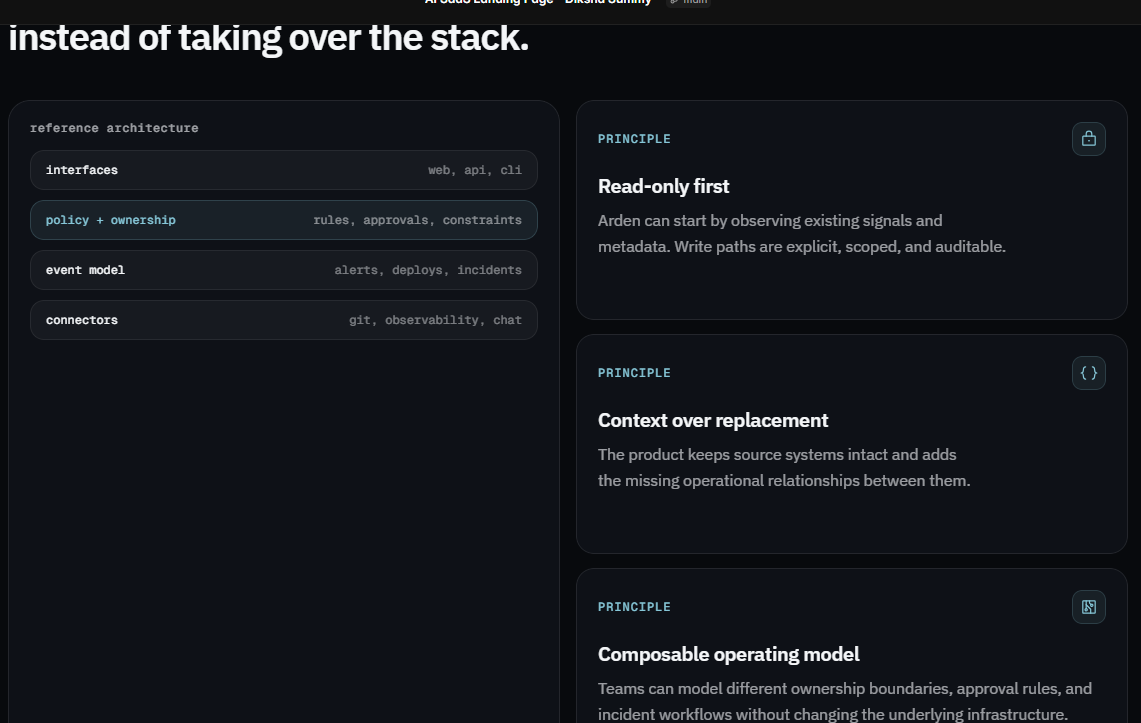Click "web, api, cli" text
Viewport: 1141px width, 723px height.
[474, 170]
